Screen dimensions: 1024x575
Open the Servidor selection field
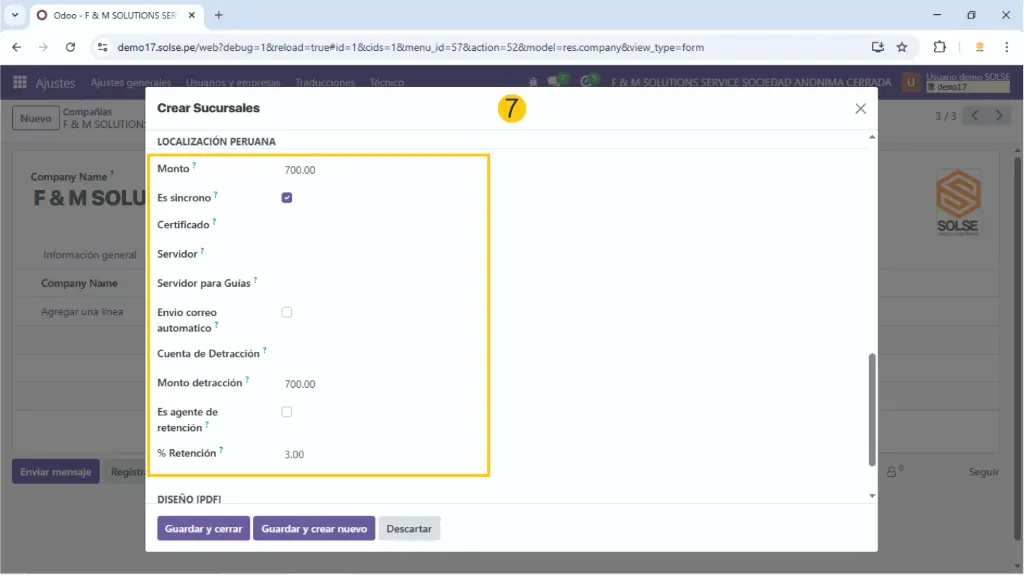pyautogui.click(x=380, y=255)
